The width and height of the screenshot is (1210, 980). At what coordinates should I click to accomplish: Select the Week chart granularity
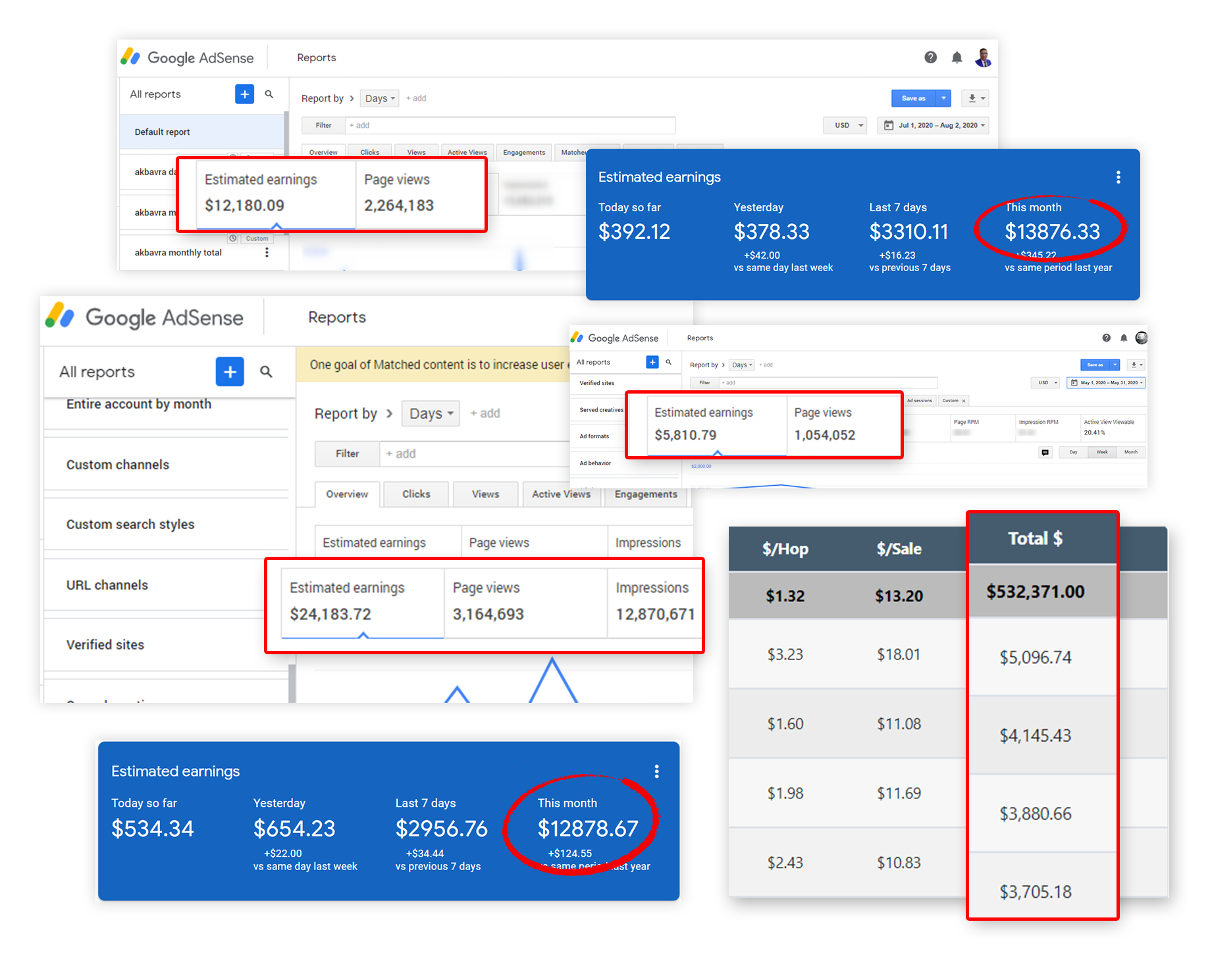[x=1101, y=452]
